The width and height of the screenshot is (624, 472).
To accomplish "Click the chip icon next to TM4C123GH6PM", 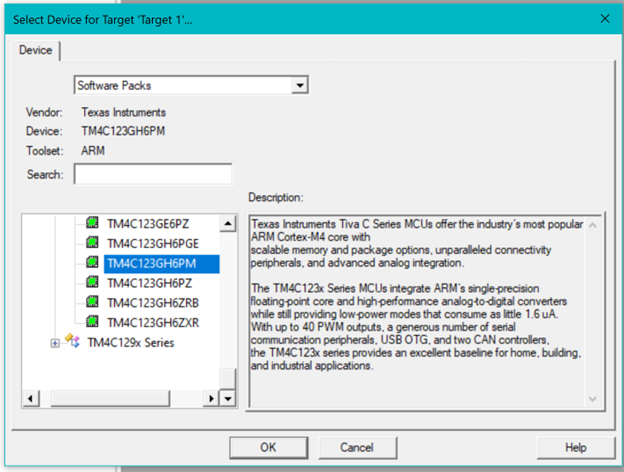I will pyautogui.click(x=93, y=263).
